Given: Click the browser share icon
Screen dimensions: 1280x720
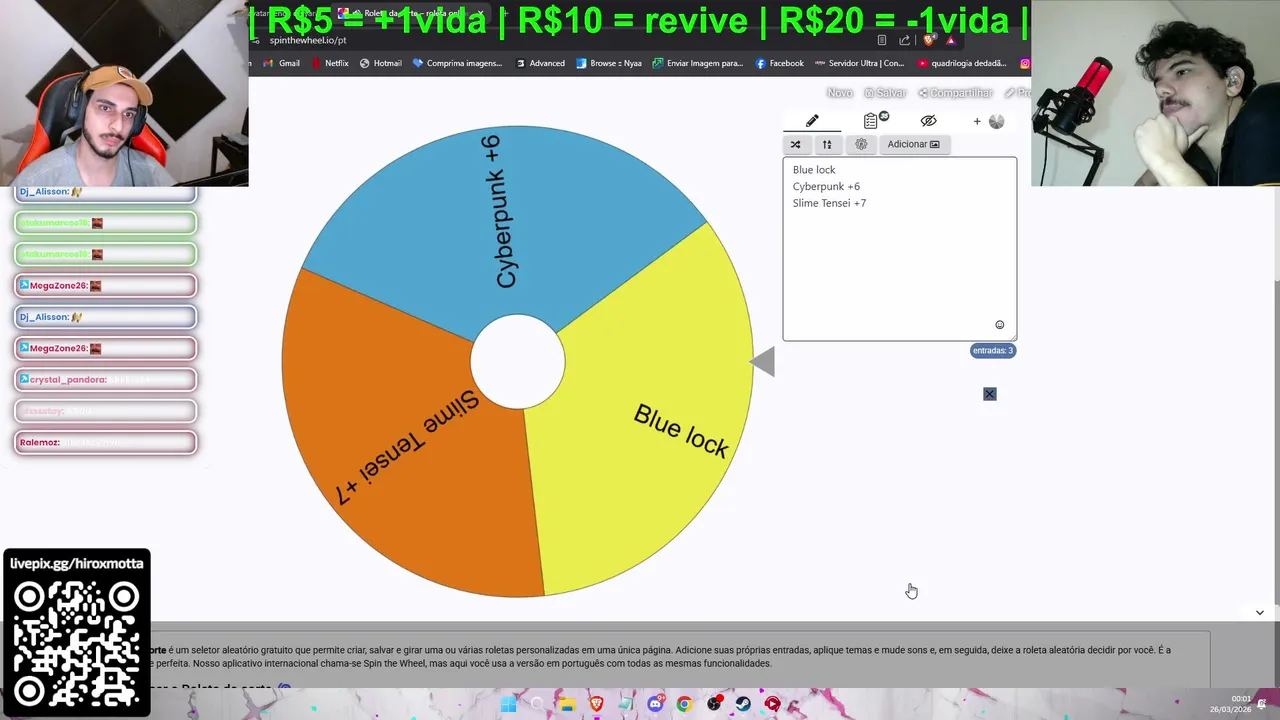Looking at the screenshot, I should coord(905,40).
